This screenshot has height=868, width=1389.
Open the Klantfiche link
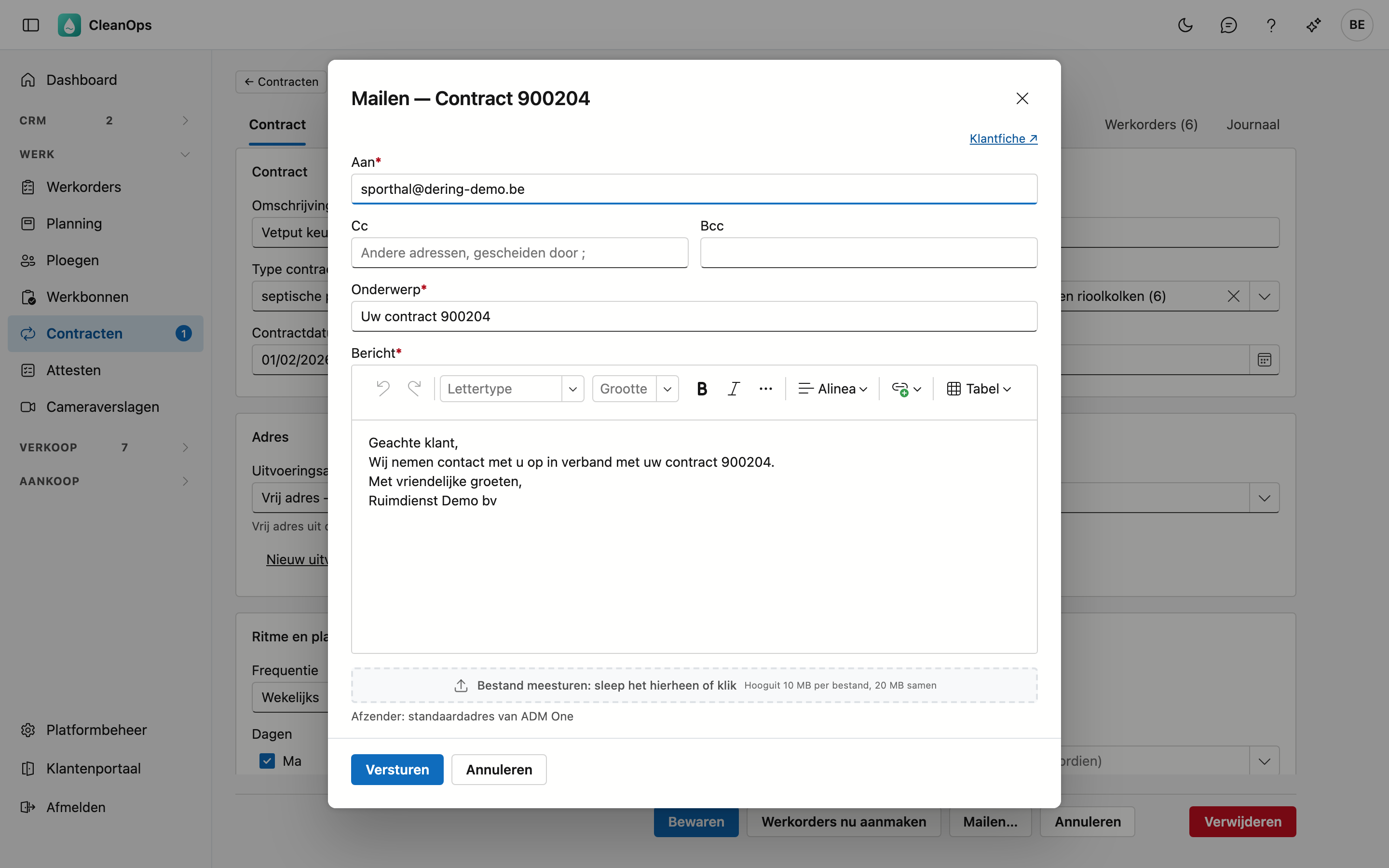[x=1003, y=138]
